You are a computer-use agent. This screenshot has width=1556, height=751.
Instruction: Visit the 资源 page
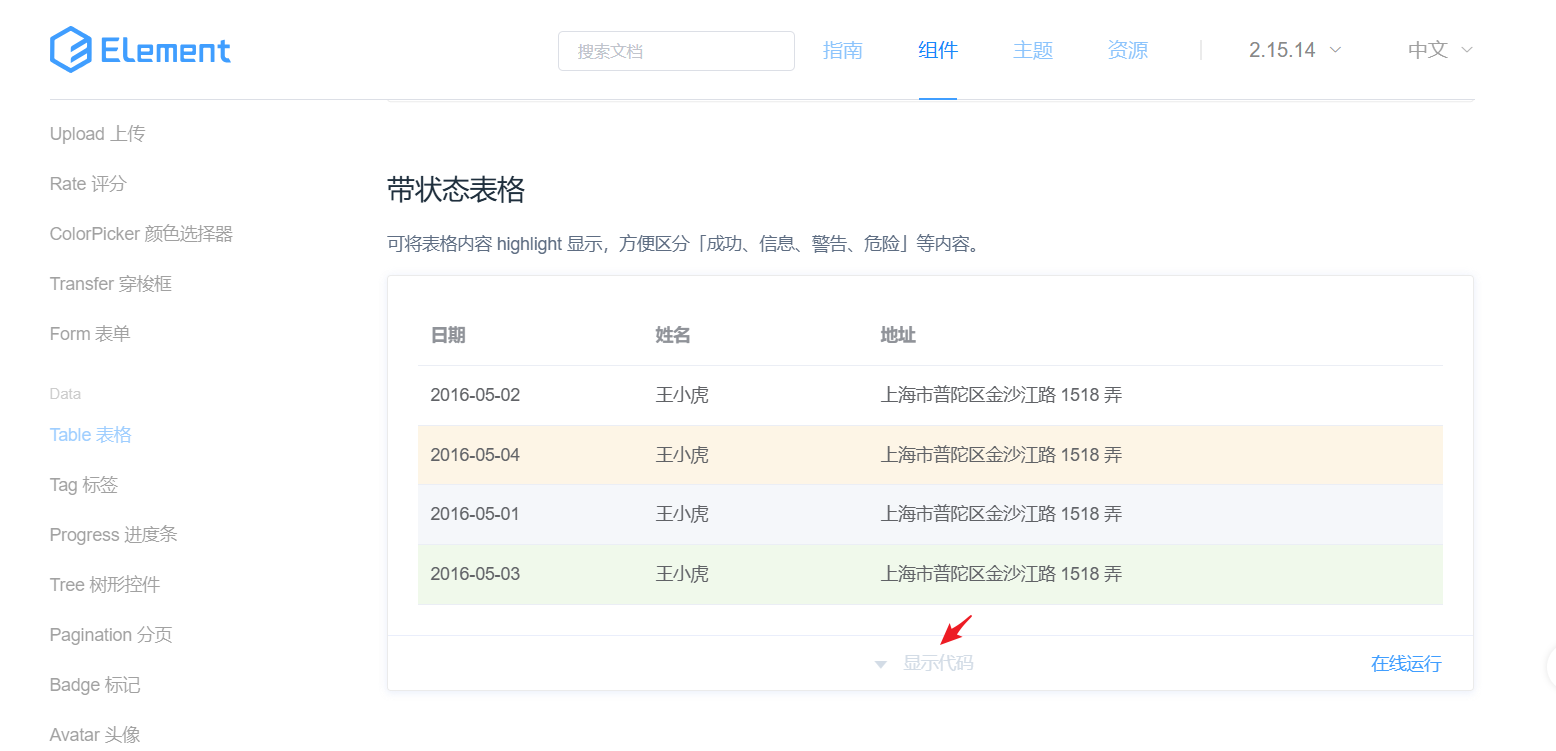tap(1127, 49)
